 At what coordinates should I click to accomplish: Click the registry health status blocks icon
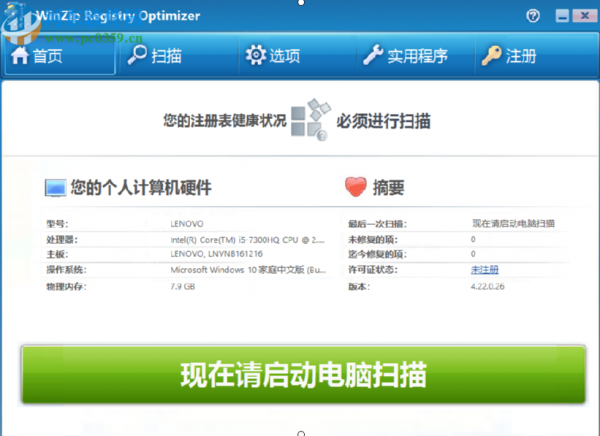click(x=311, y=120)
